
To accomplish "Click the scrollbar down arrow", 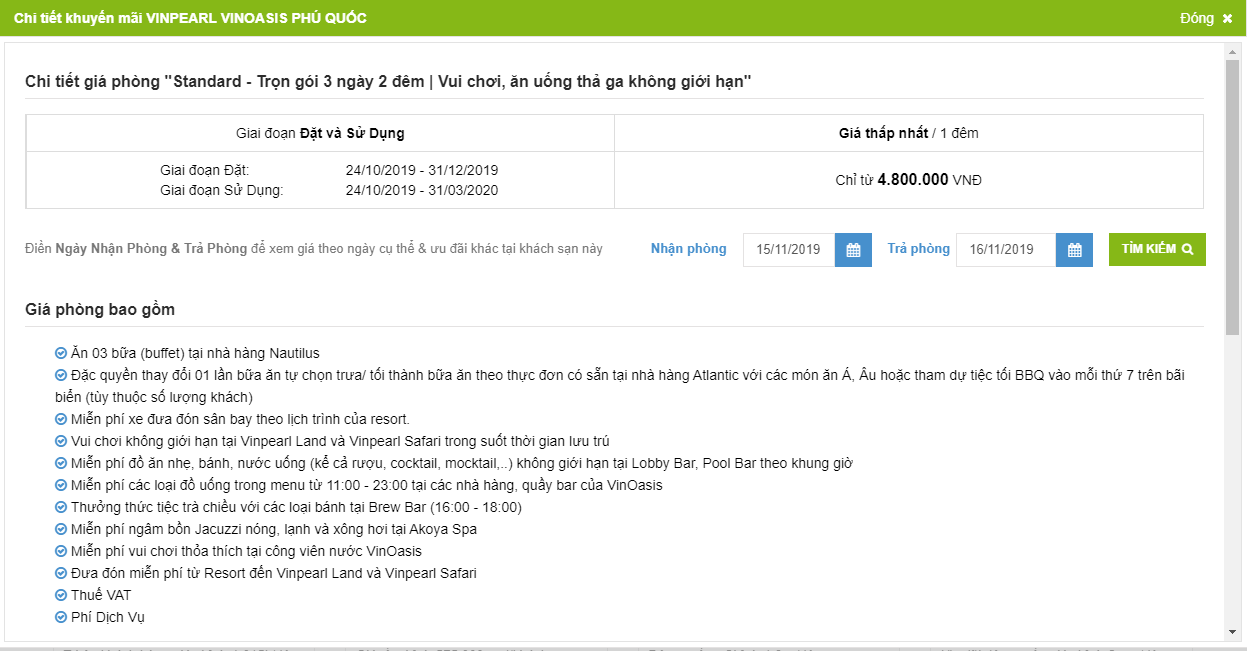I will point(1232,632).
